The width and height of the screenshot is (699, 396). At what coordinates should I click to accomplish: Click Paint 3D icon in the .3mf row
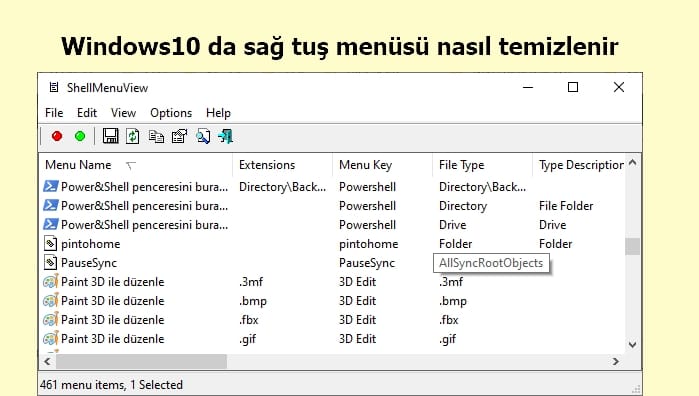click(51, 281)
